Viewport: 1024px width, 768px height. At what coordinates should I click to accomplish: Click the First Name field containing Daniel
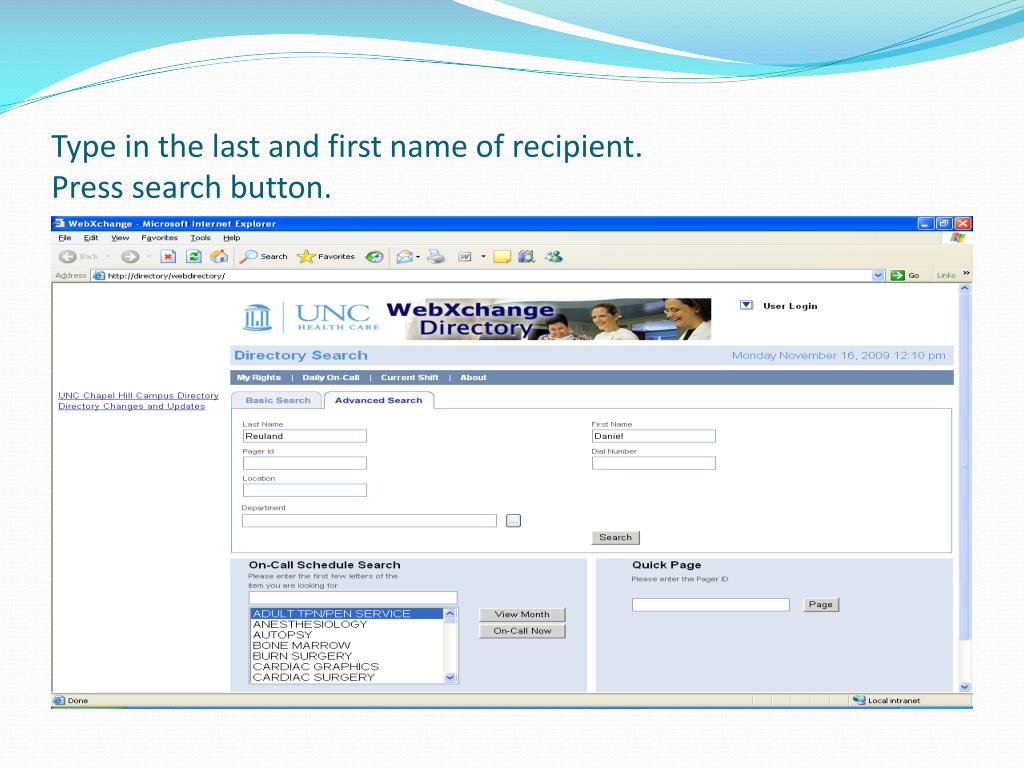(654, 436)
